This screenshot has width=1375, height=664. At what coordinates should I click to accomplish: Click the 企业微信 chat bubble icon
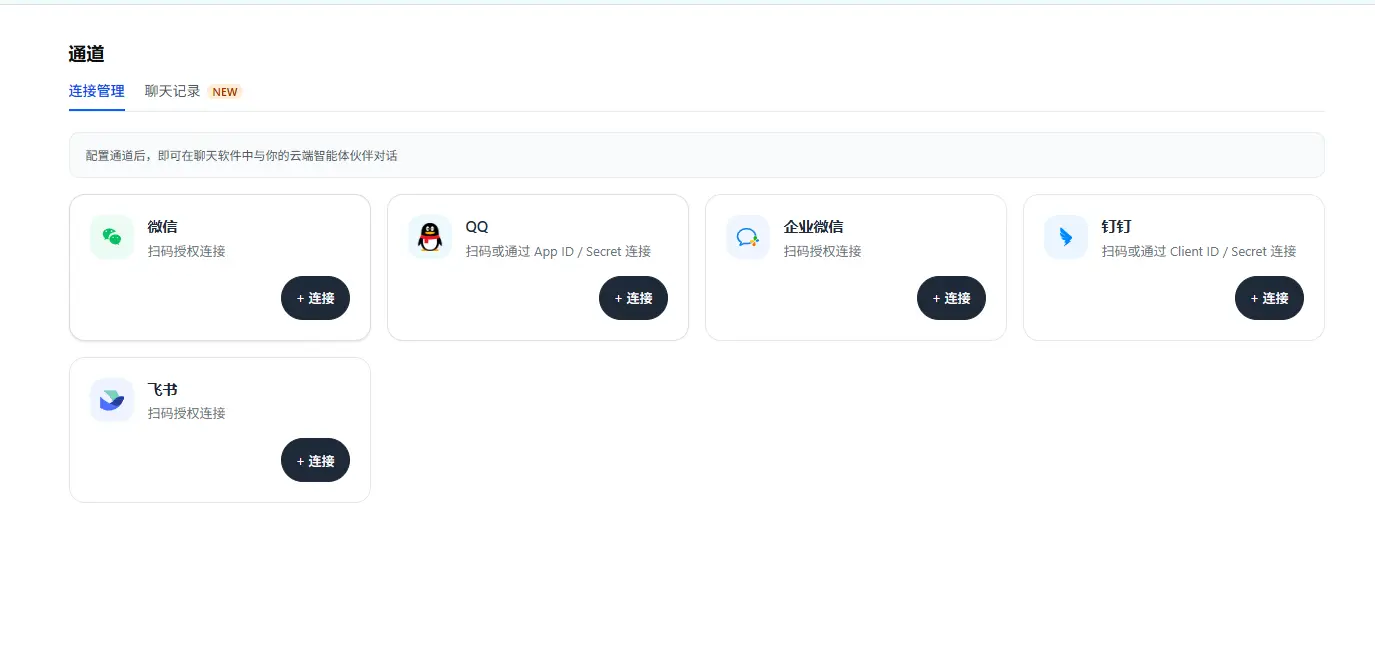tap(748, 237)
